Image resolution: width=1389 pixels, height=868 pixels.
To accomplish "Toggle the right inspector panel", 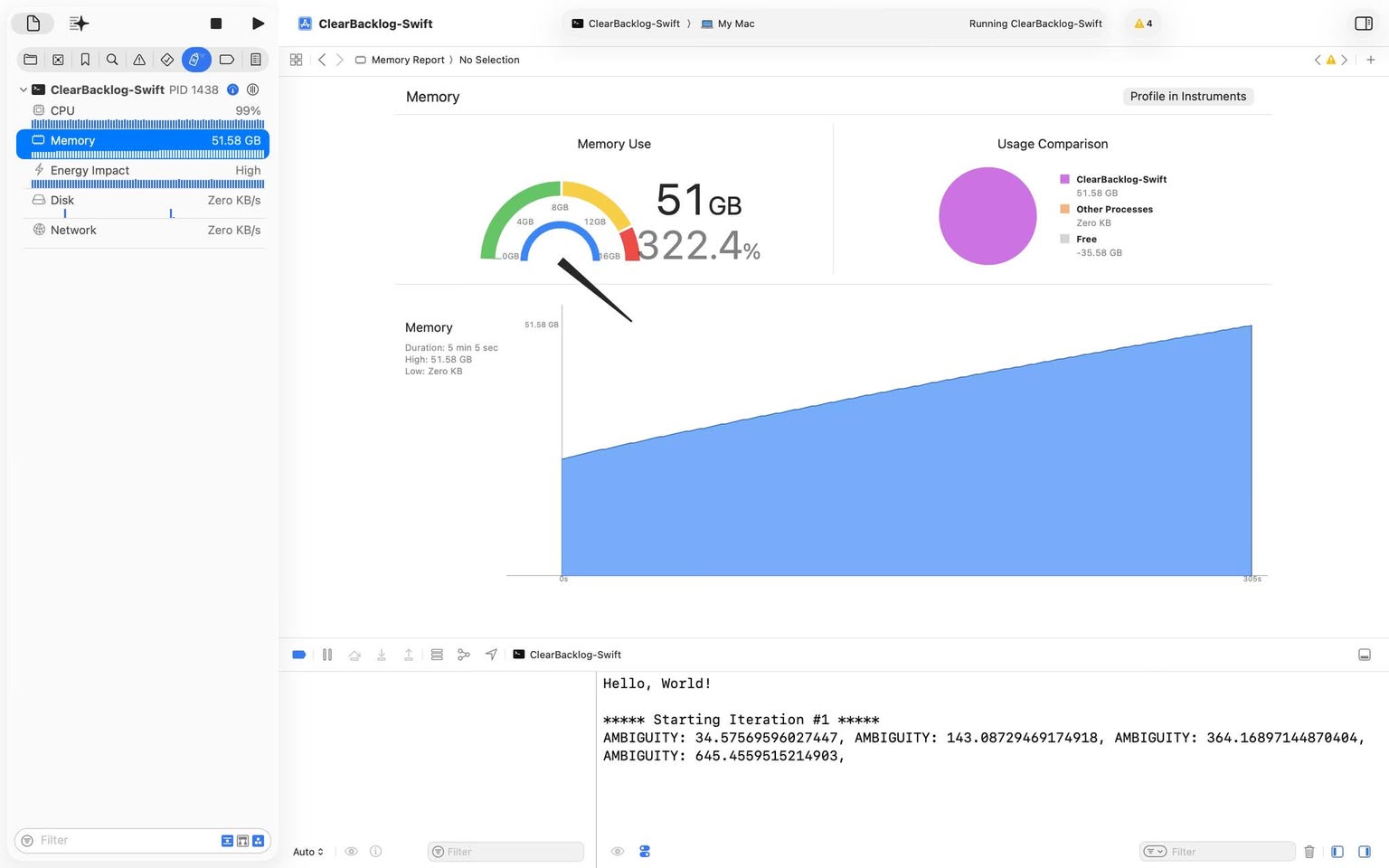I will [x=1364, y=24].
